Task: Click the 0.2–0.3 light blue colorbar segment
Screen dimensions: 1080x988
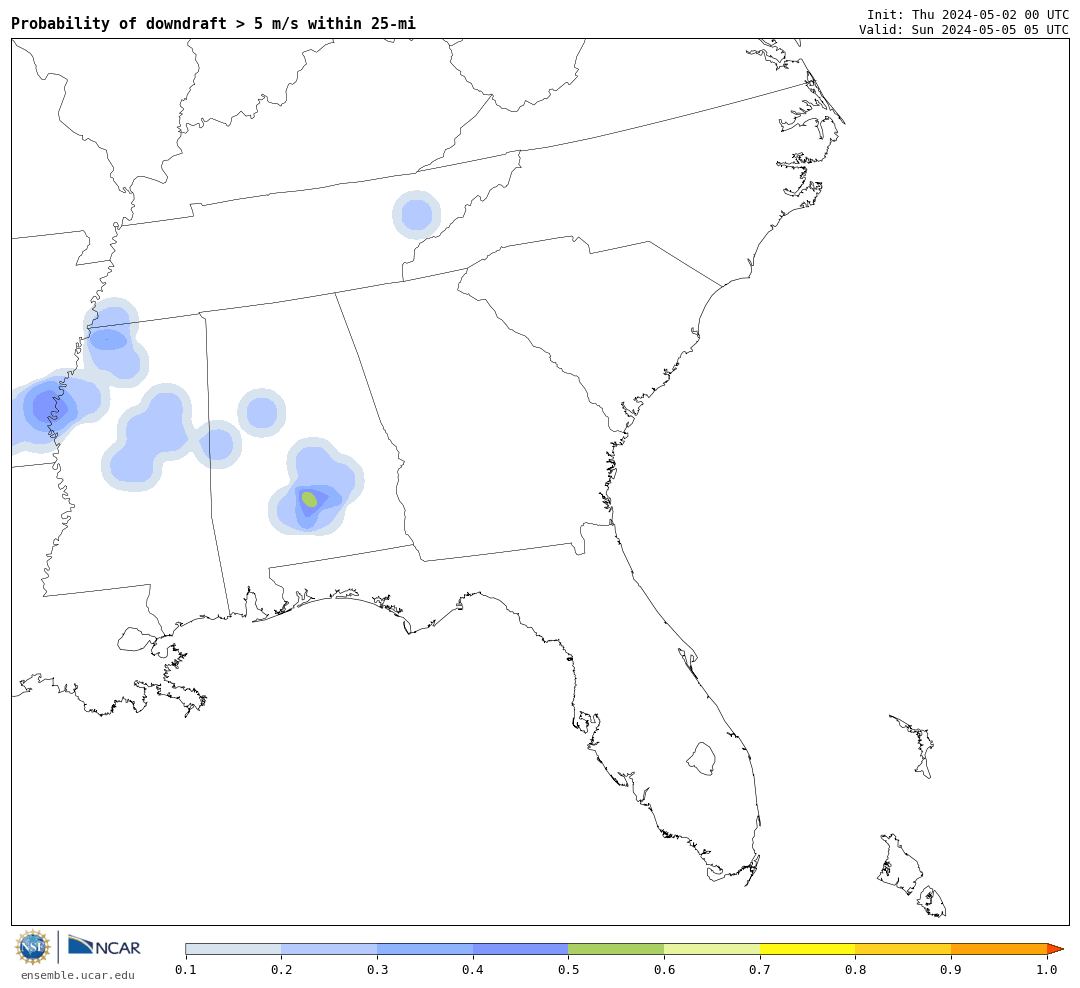Action: click(329, 949)
